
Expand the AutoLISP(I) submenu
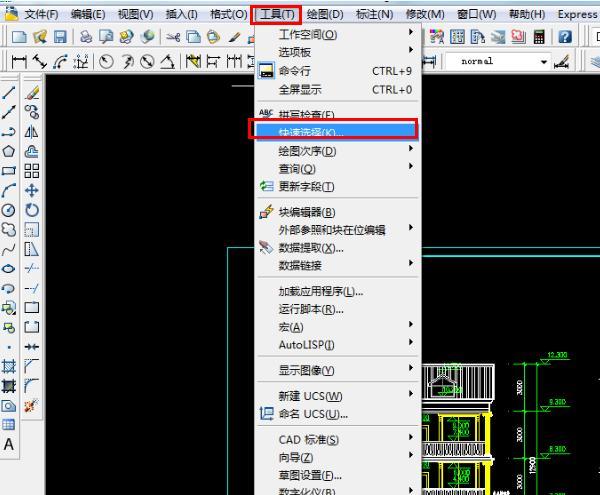click(x=337, y=345)
